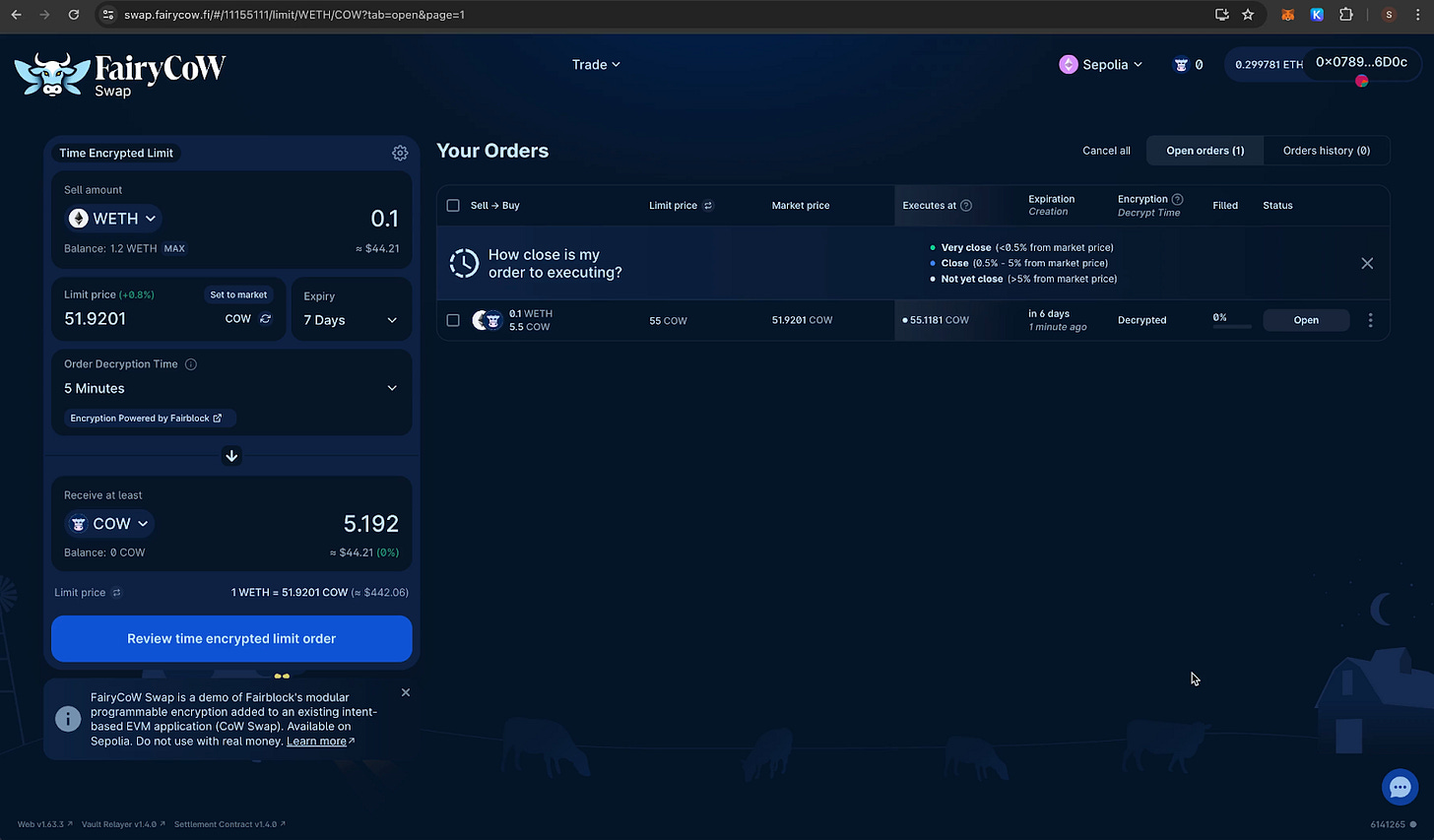Edit the sell amount 0.1 field
Viewport: 1434px width, 840px height.
pos(384,219)
